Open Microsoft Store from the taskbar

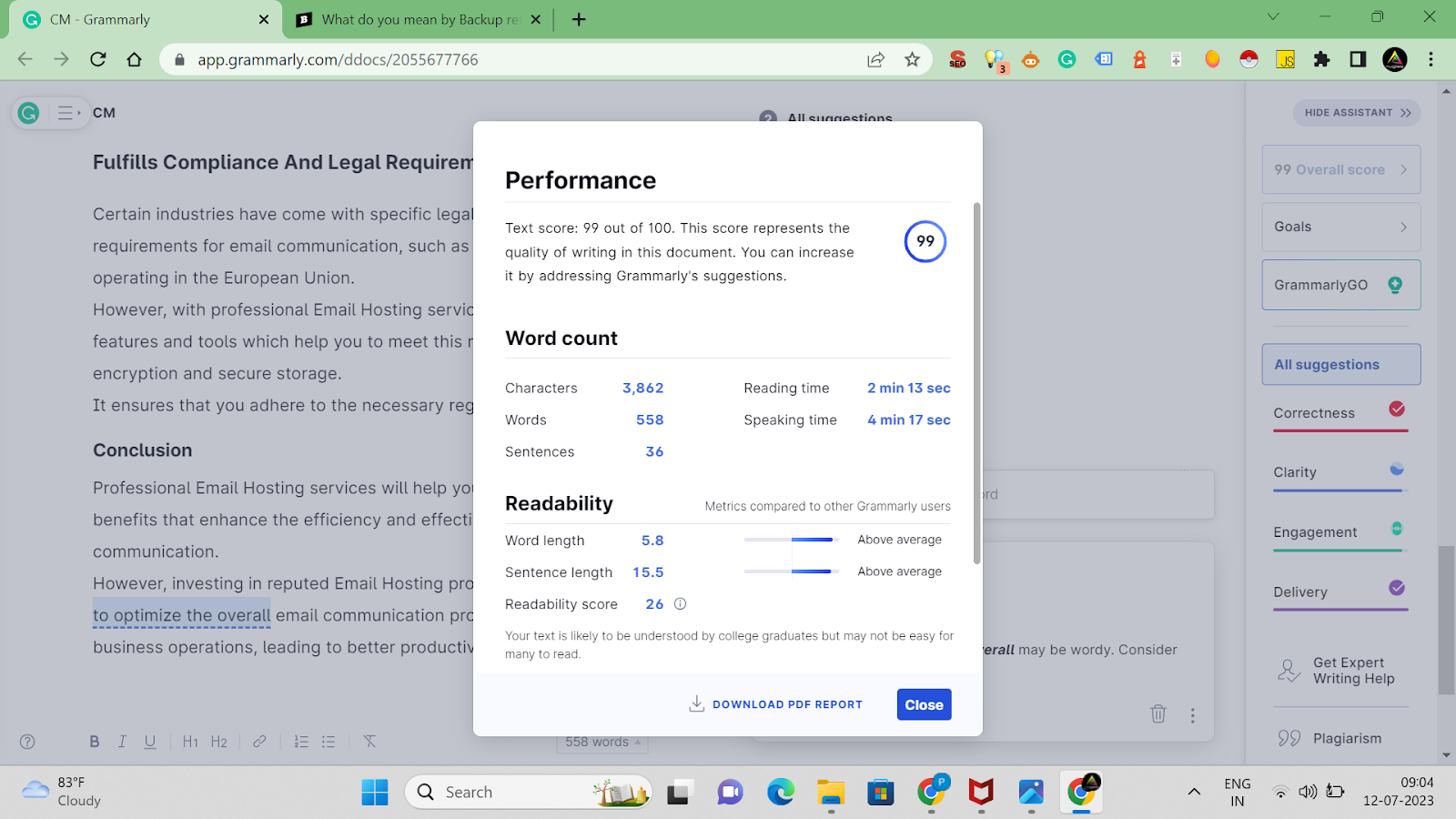point(880,792)
